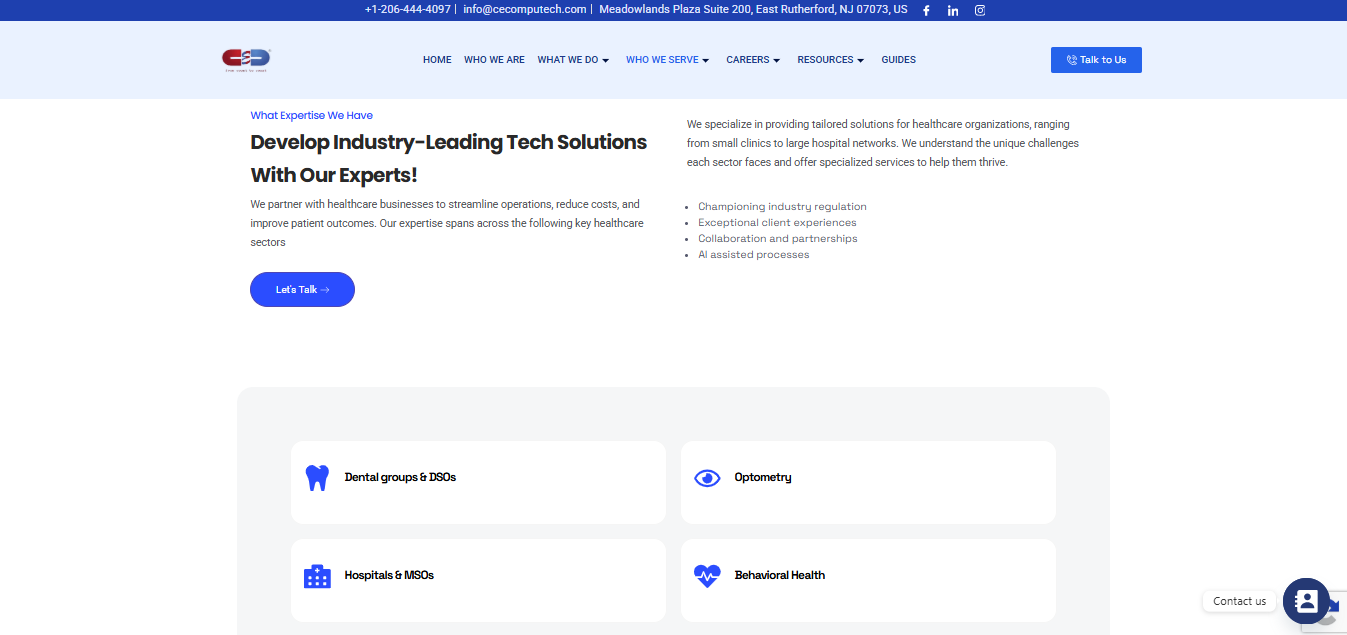
Task: Open the Resources menu
Action: coord(825,60)
